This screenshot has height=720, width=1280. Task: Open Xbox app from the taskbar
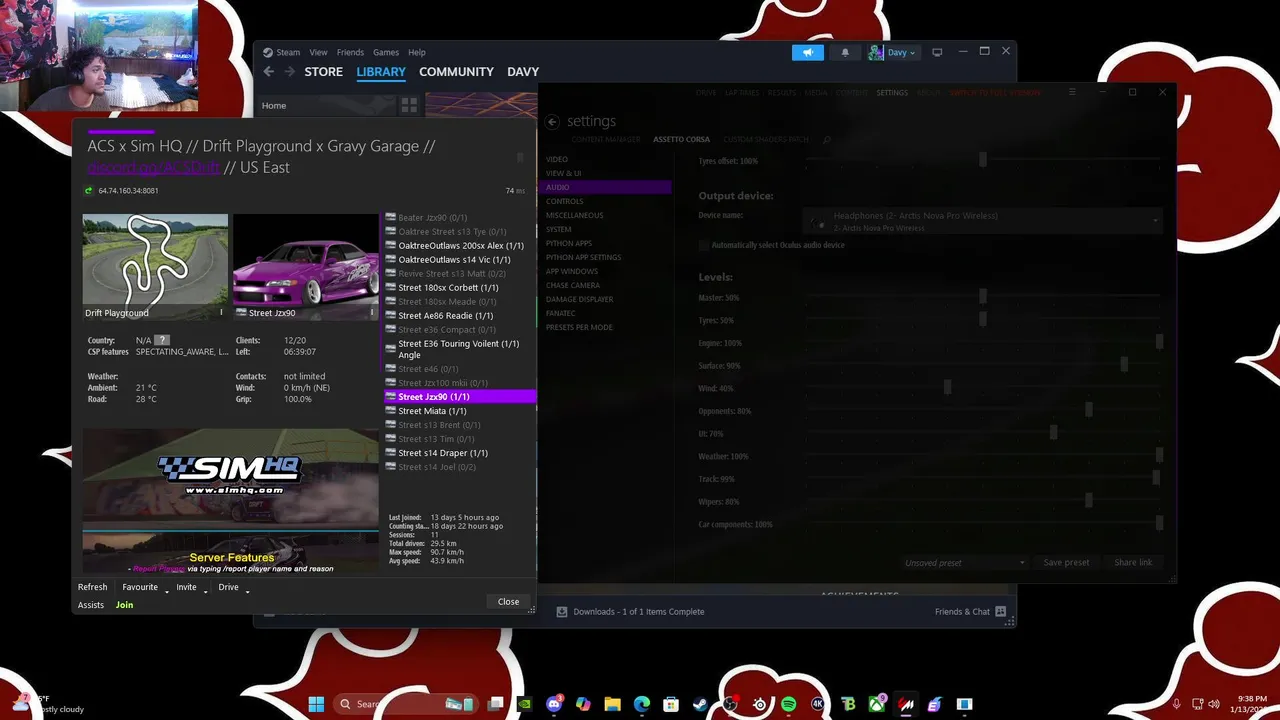[x=876, y=704]
